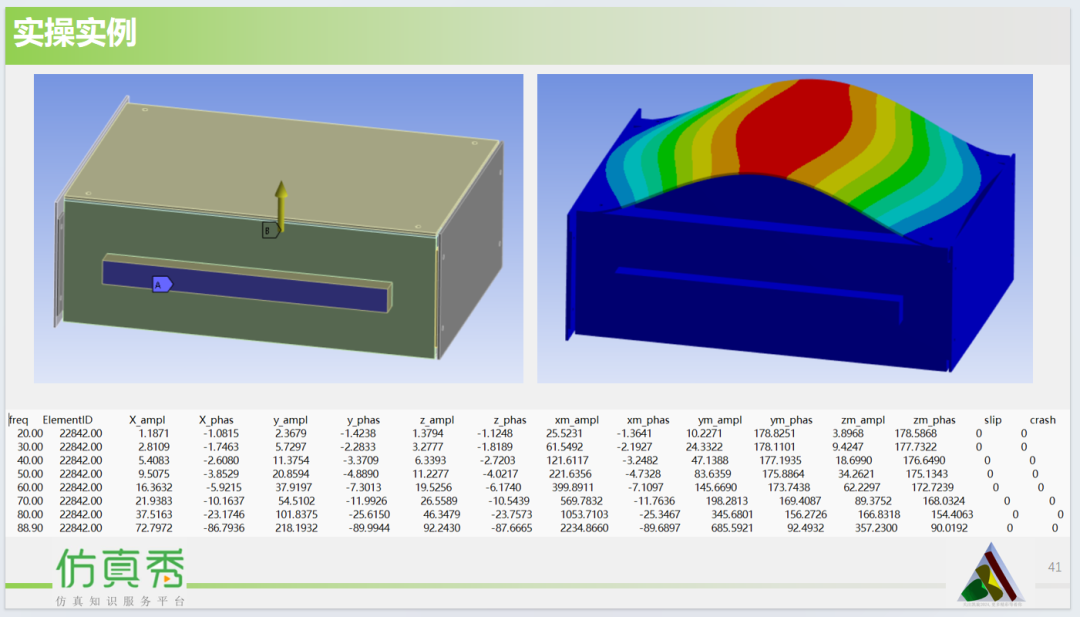Viewport: 1080px width, 617px height.
Task: Click the left chassis geometry image
Action: point(278,228)
